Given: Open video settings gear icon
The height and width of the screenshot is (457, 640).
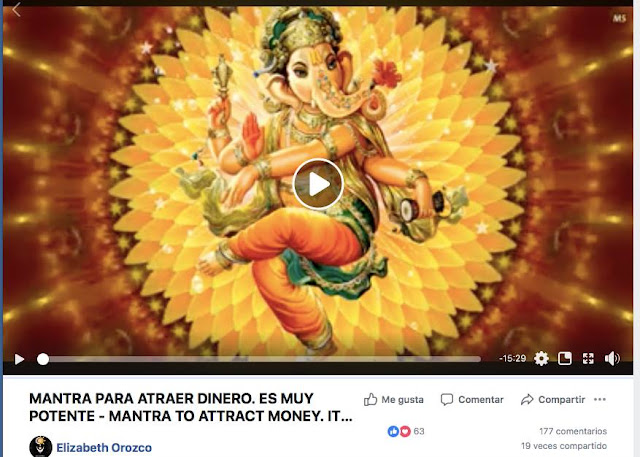Looking at the screenshot, I should pos(541,359).
